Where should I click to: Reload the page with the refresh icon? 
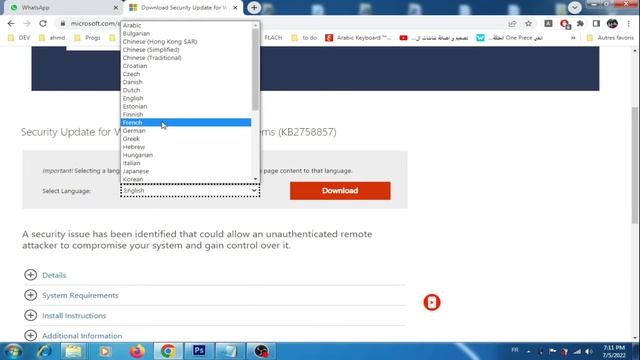pos(43,24)
